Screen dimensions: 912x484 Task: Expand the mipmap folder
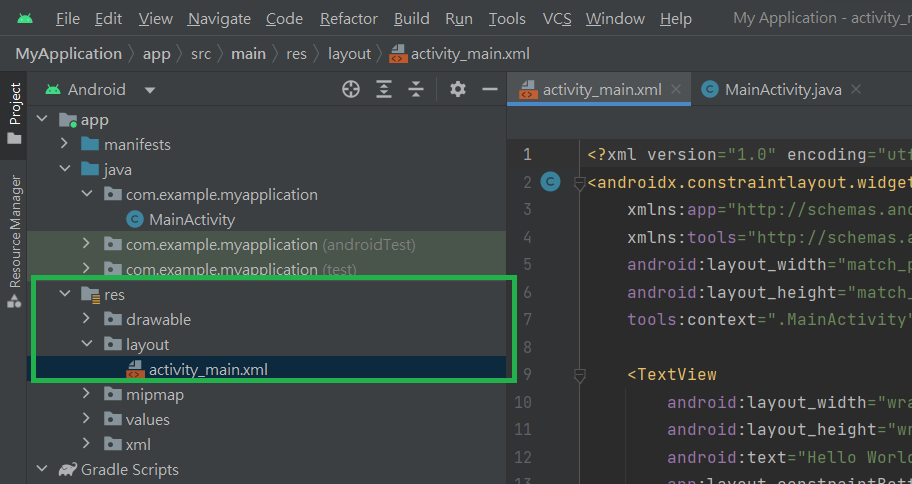pyautogui.click(x=87, y=393)
